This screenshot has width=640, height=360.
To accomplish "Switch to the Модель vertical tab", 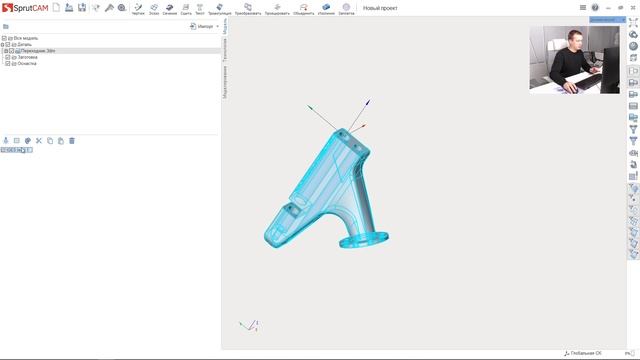I will coord(224,26).
